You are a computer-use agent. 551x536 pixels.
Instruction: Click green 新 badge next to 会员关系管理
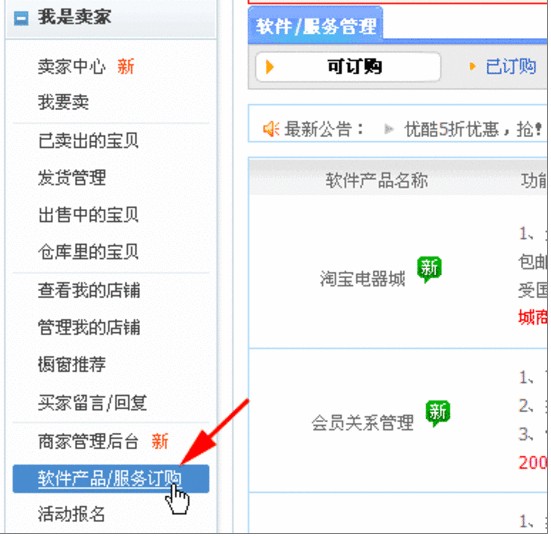(437, 413)
